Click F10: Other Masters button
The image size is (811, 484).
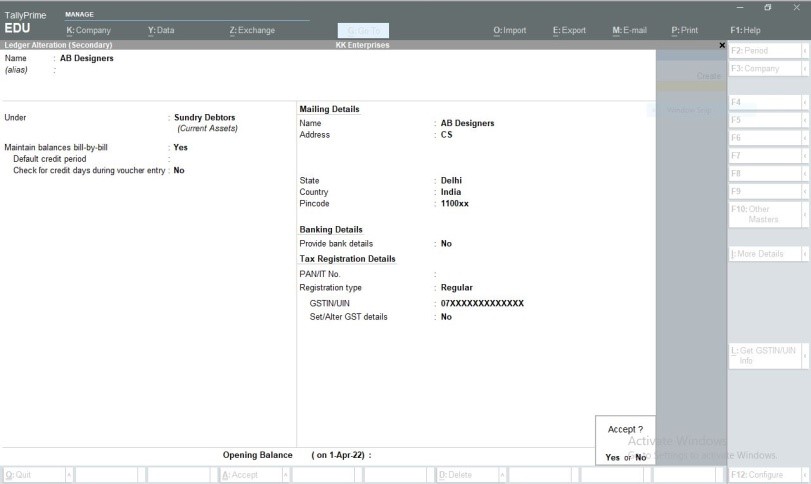pyautogui.click(x=765, y=214)
